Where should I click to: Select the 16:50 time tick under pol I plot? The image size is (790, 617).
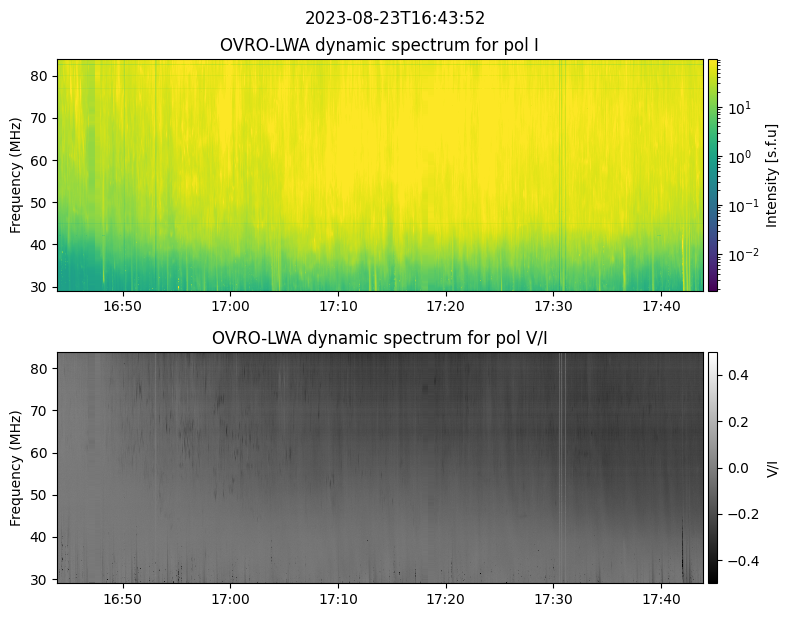coord(123,306)
